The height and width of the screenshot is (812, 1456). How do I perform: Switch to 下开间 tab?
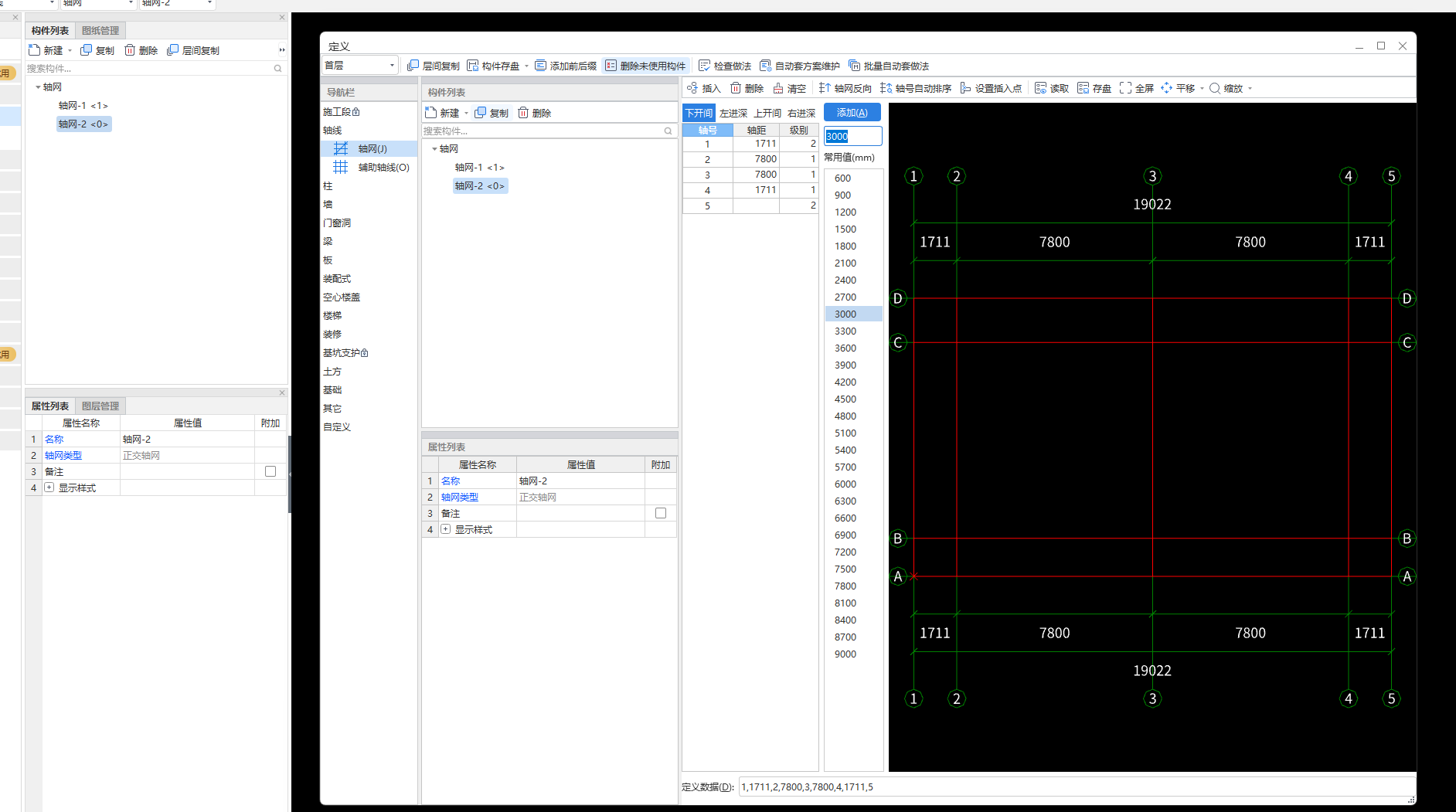[699, 113]
